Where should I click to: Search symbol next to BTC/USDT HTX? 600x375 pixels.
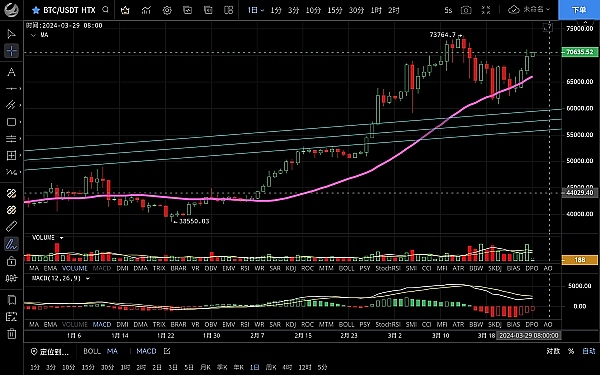point(106,10)
